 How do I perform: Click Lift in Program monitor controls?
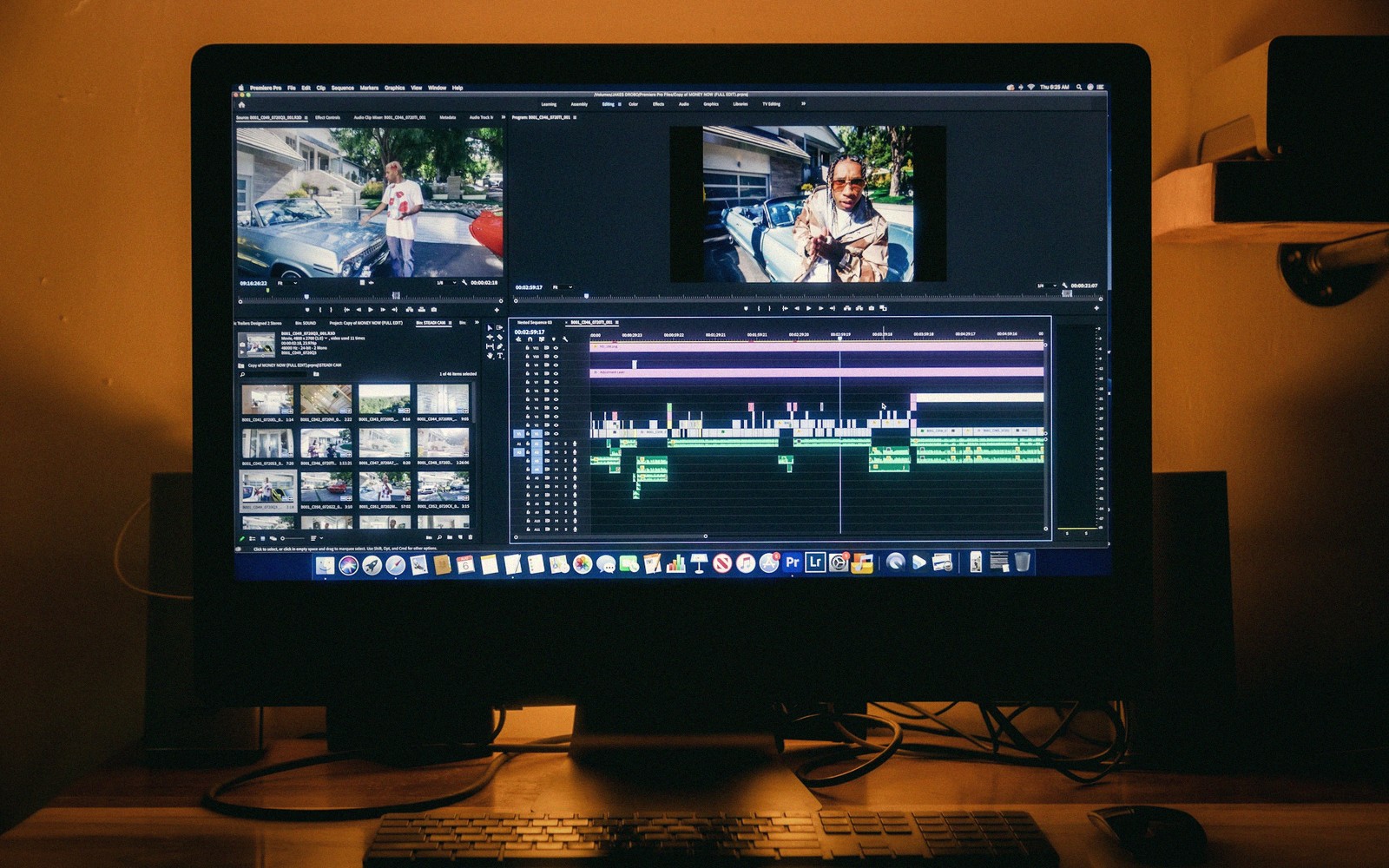pos(847,308)
